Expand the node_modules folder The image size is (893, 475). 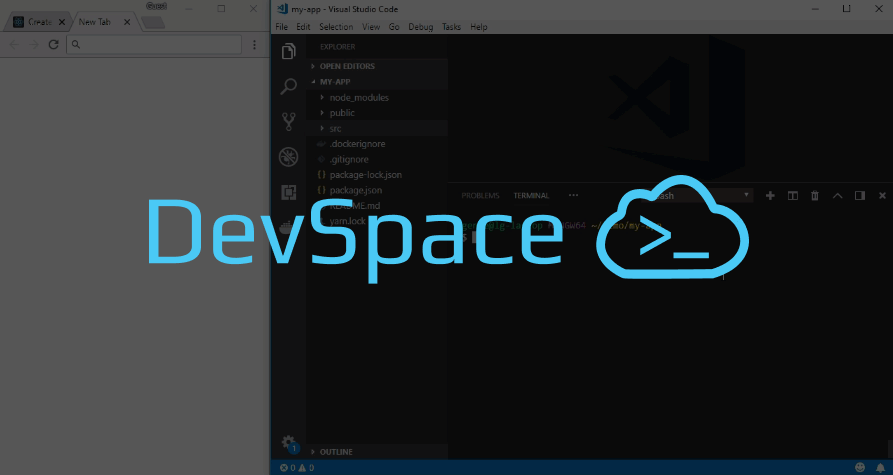[x=359, y=98]
